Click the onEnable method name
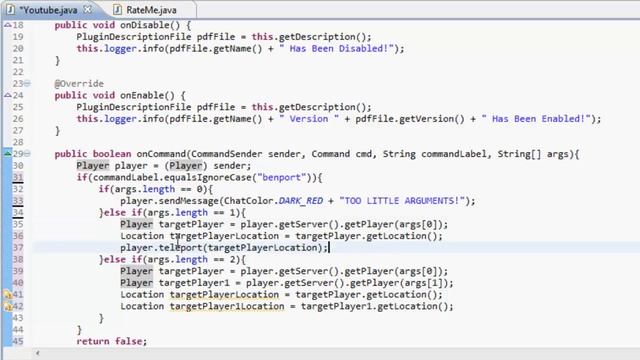The height and width of the screenshot is (360, 640). click(142, 95)
